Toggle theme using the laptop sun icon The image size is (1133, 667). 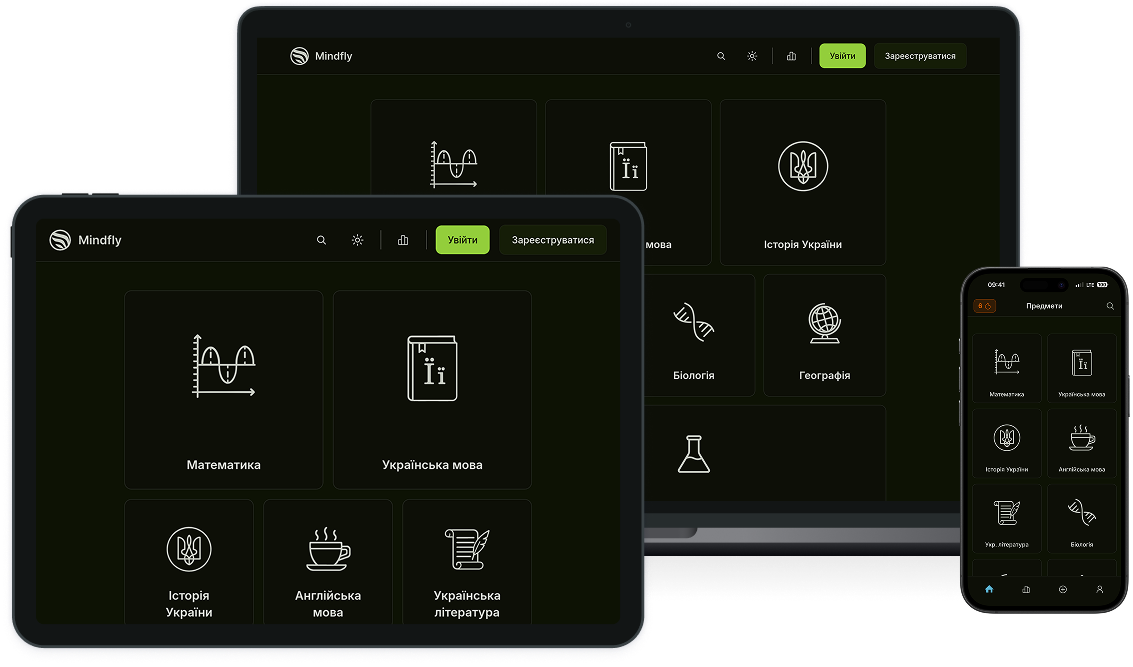(x=752, y=56)
